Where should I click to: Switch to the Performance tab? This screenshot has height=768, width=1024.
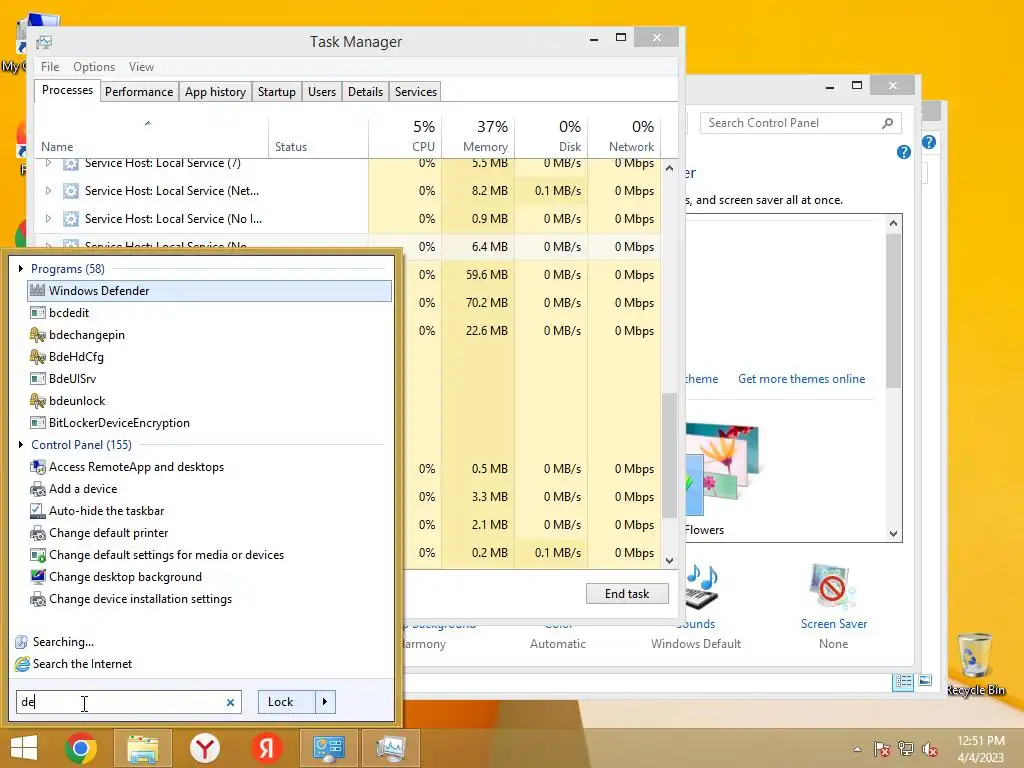tap(138, 92)
